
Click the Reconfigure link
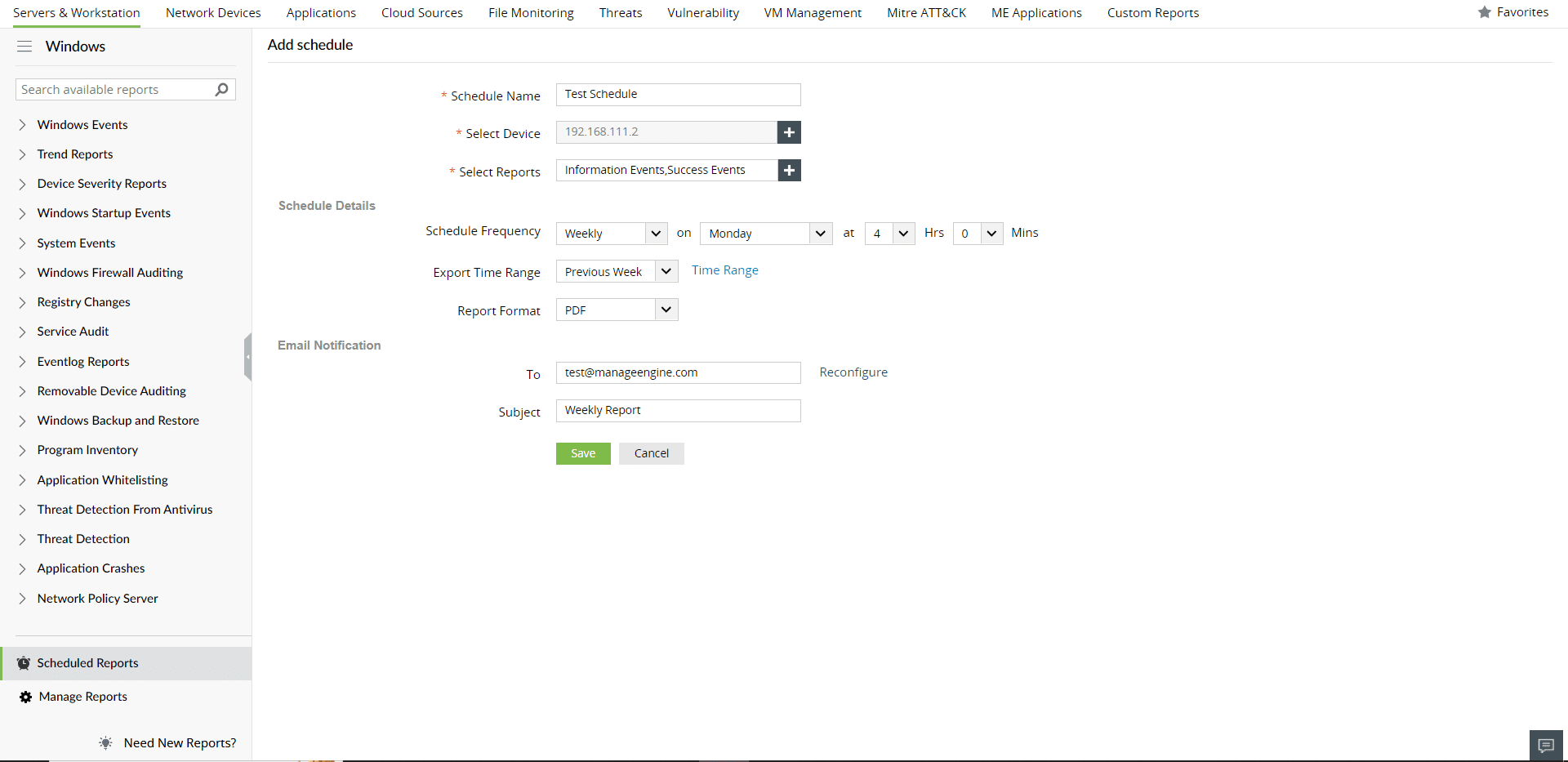click(853, 372)
